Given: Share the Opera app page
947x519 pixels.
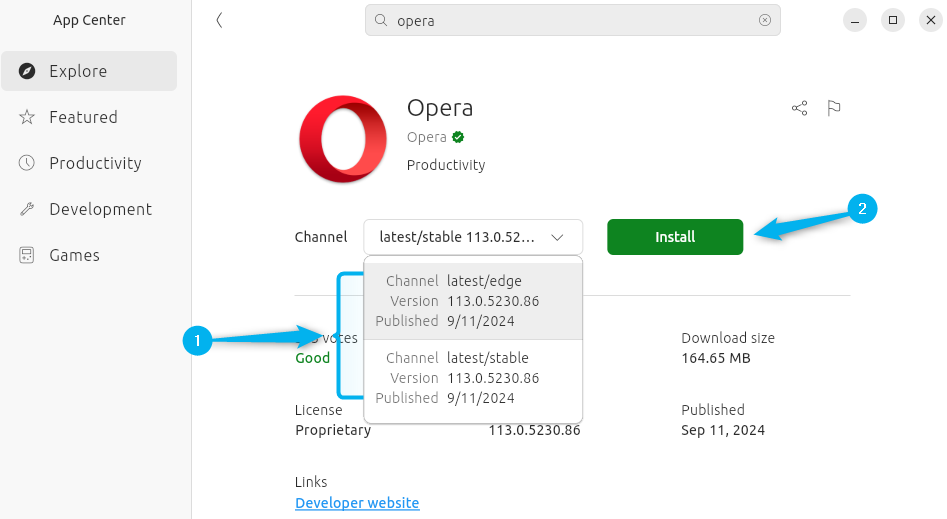Looking at the screenshot, I should (799, 108).
